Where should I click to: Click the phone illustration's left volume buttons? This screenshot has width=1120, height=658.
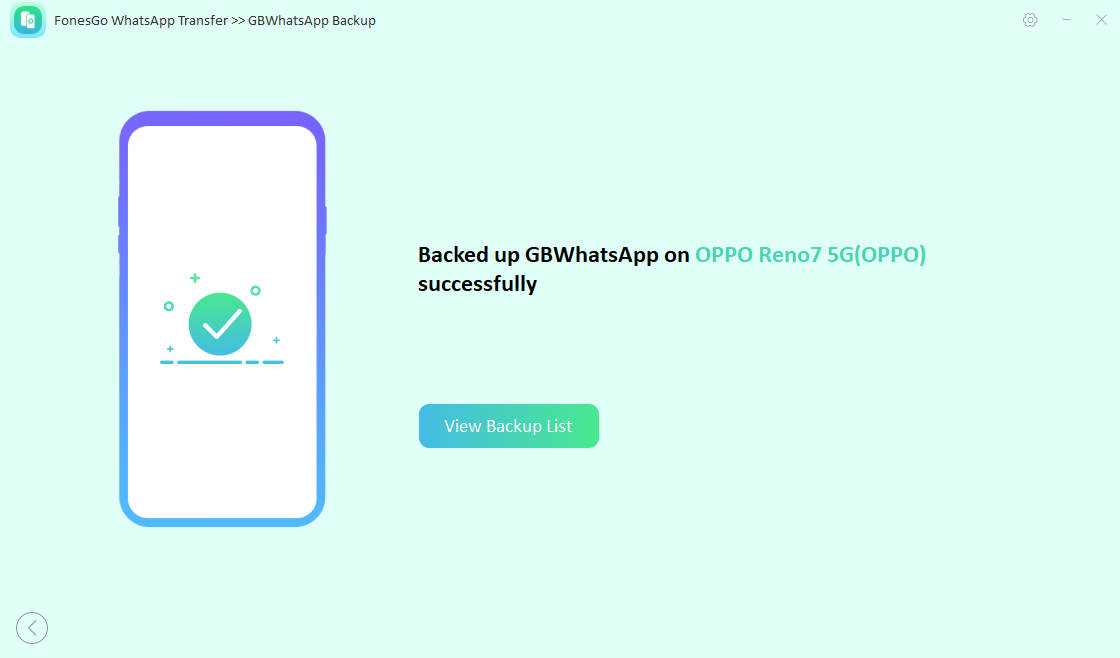[x=119, y=225]
